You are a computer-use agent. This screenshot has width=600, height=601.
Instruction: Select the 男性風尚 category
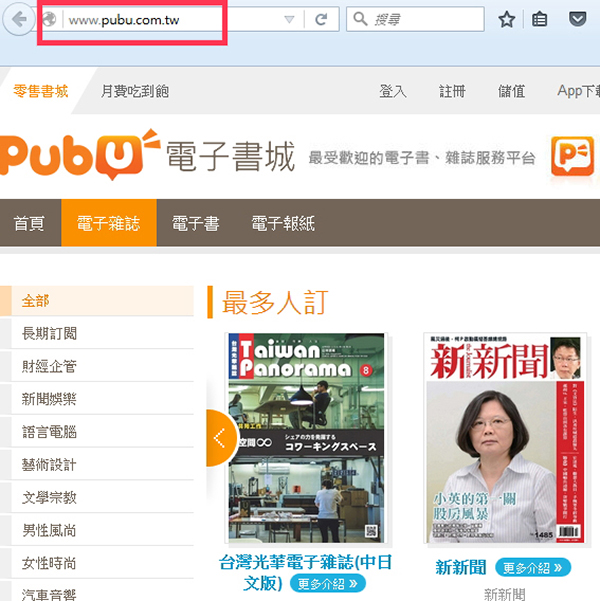[97, 530]
